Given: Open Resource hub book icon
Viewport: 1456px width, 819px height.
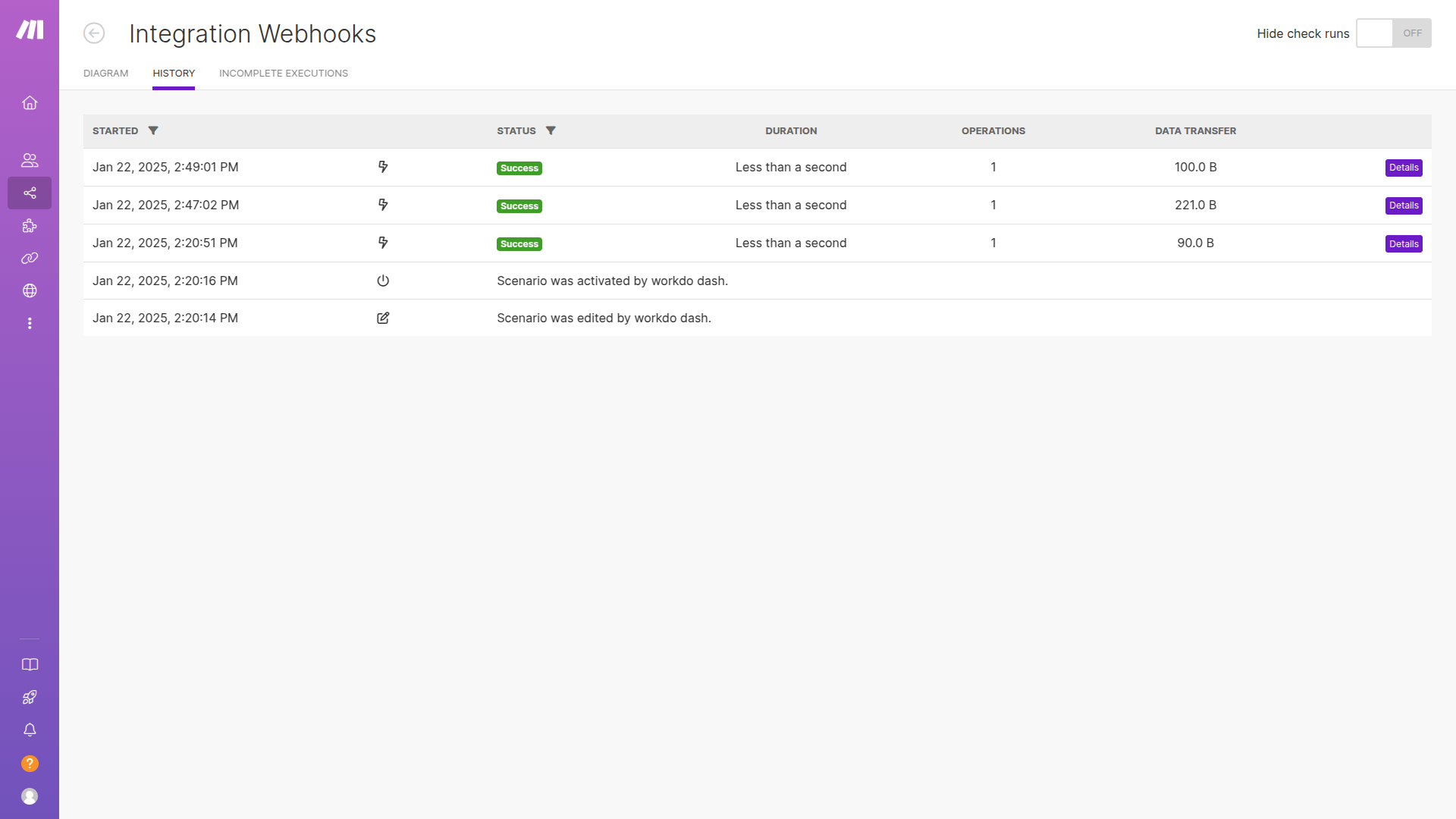Looking at the screenshot, I should [30, 665].
